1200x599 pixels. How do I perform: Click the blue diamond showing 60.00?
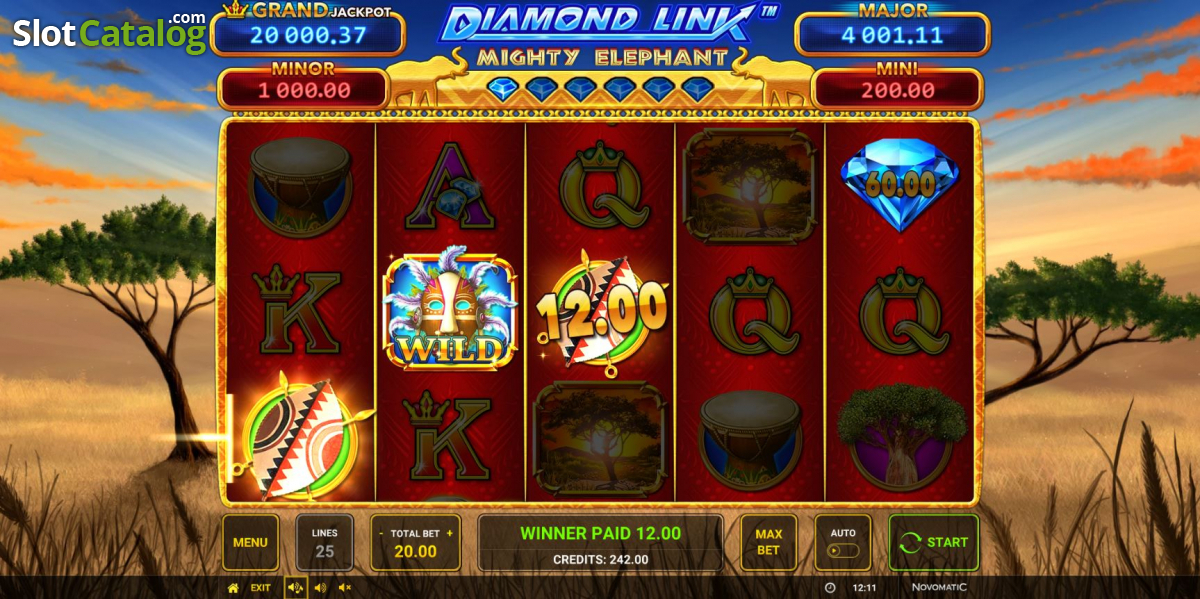(900, 185)
